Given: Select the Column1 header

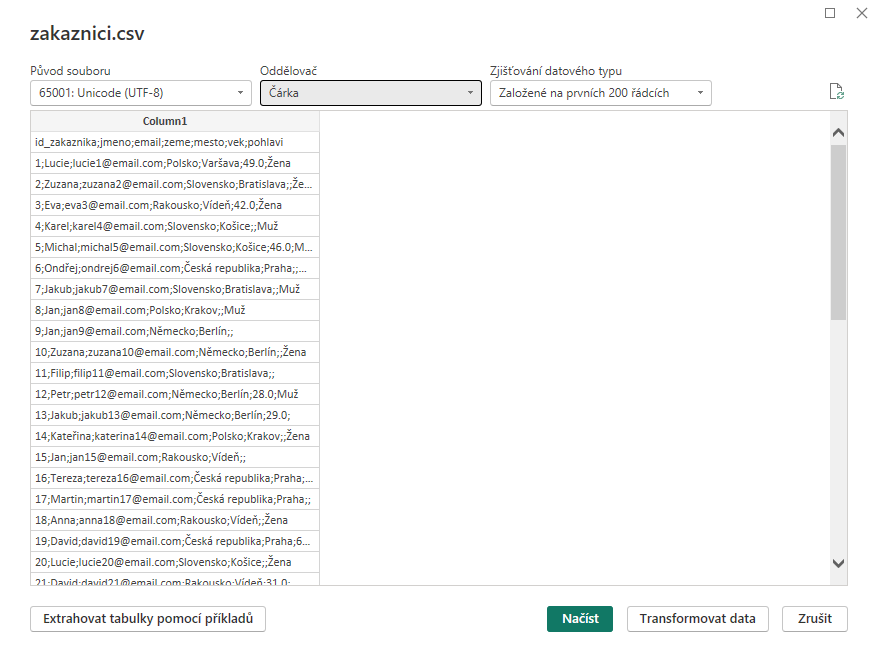Looking at the screenshot, I should [x=175, y=121].
